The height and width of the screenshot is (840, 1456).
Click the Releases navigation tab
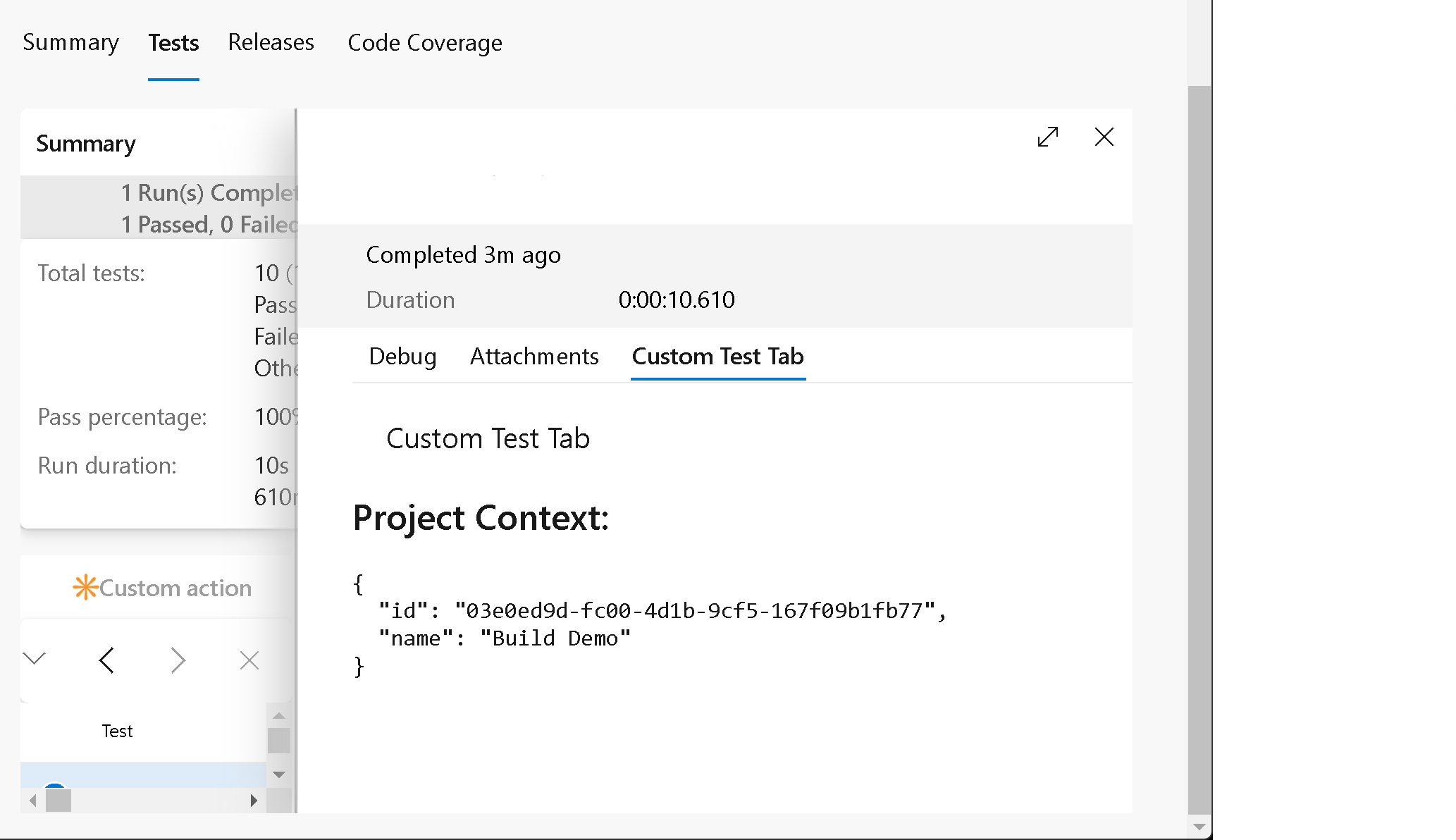pos(271,43)
